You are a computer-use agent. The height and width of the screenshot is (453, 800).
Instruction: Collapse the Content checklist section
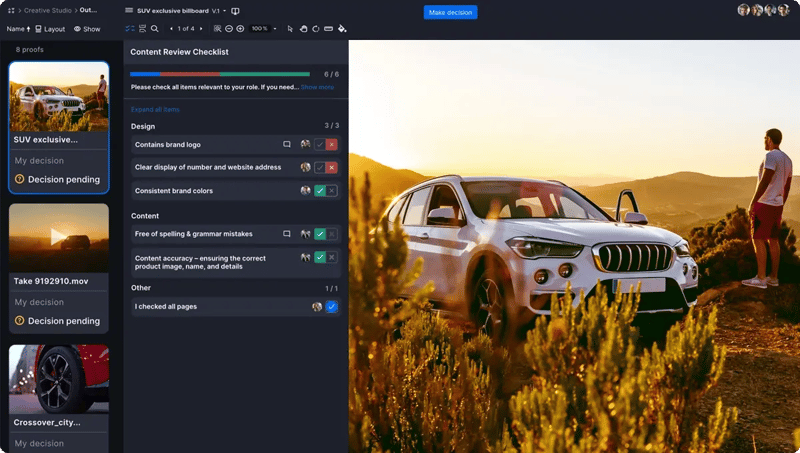pyautogui.click(x=145, y=216)
